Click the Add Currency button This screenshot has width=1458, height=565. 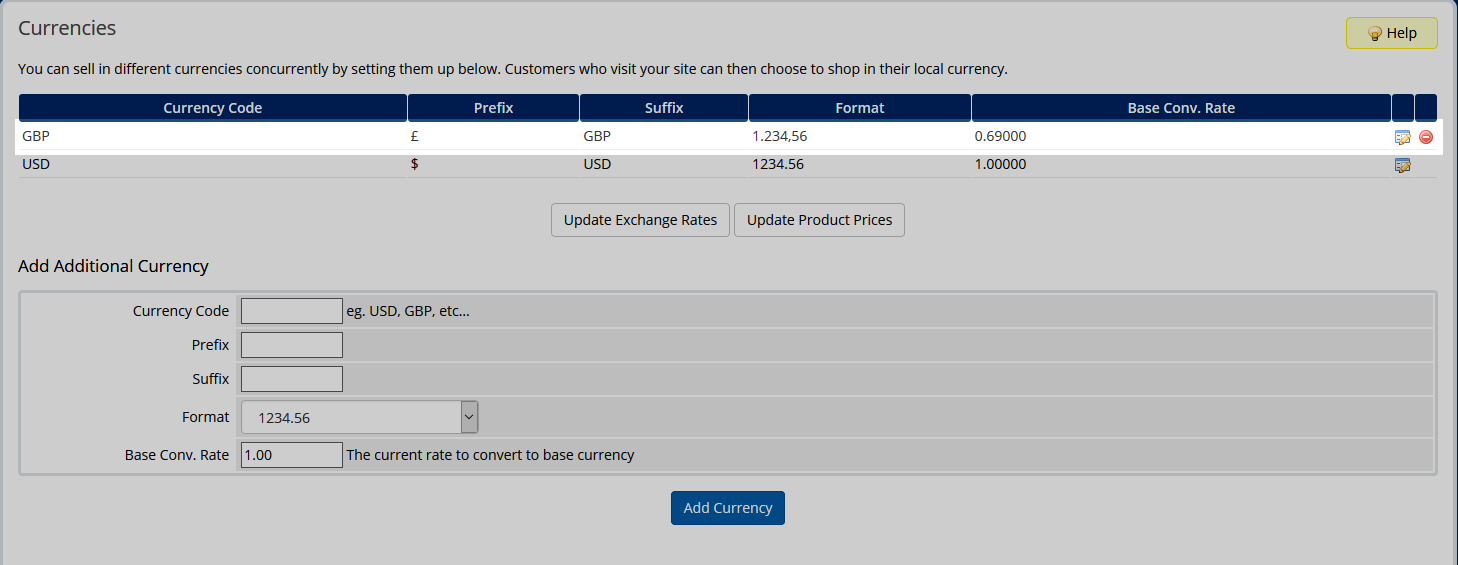[728, 508]
